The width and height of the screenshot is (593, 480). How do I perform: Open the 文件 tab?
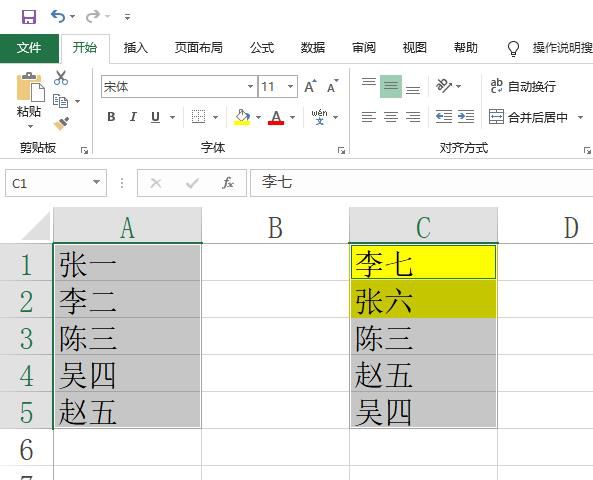tap(29, 48)
